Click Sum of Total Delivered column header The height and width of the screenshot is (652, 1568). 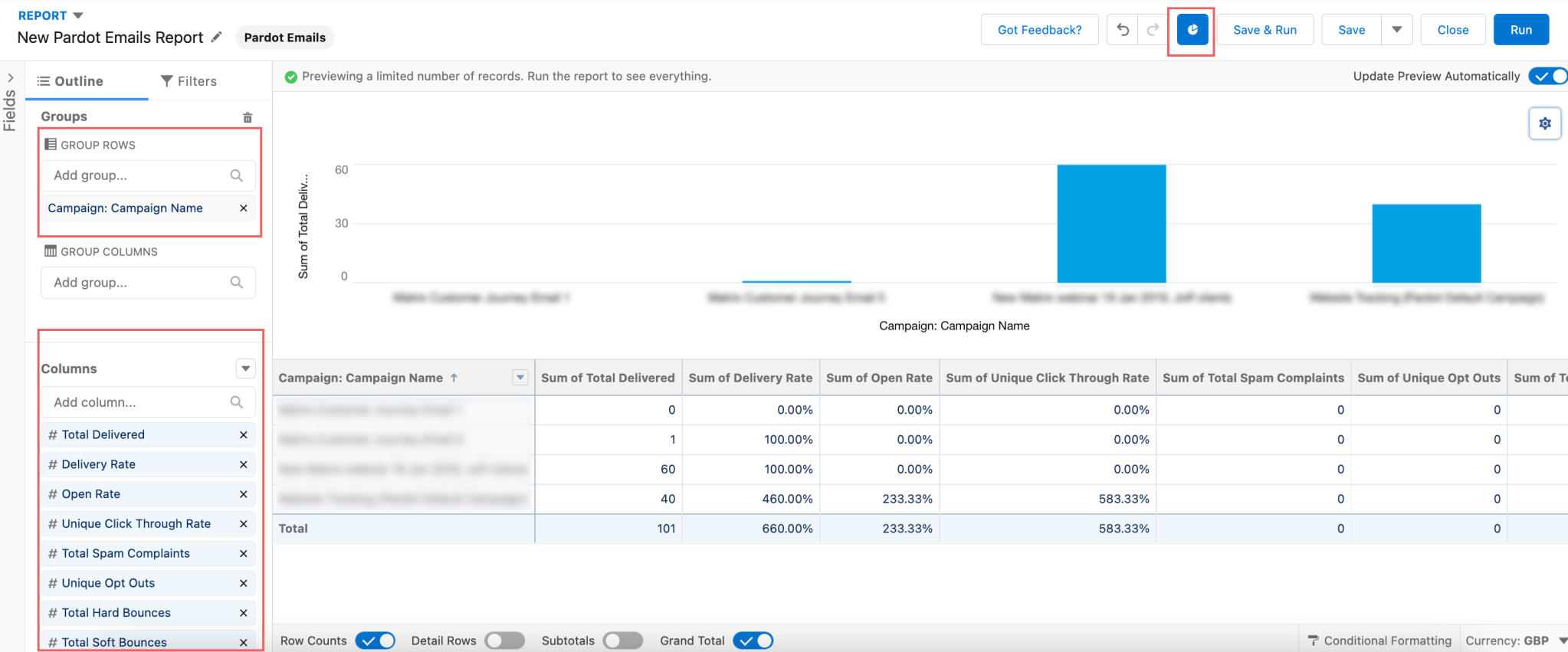pos(608,378)
